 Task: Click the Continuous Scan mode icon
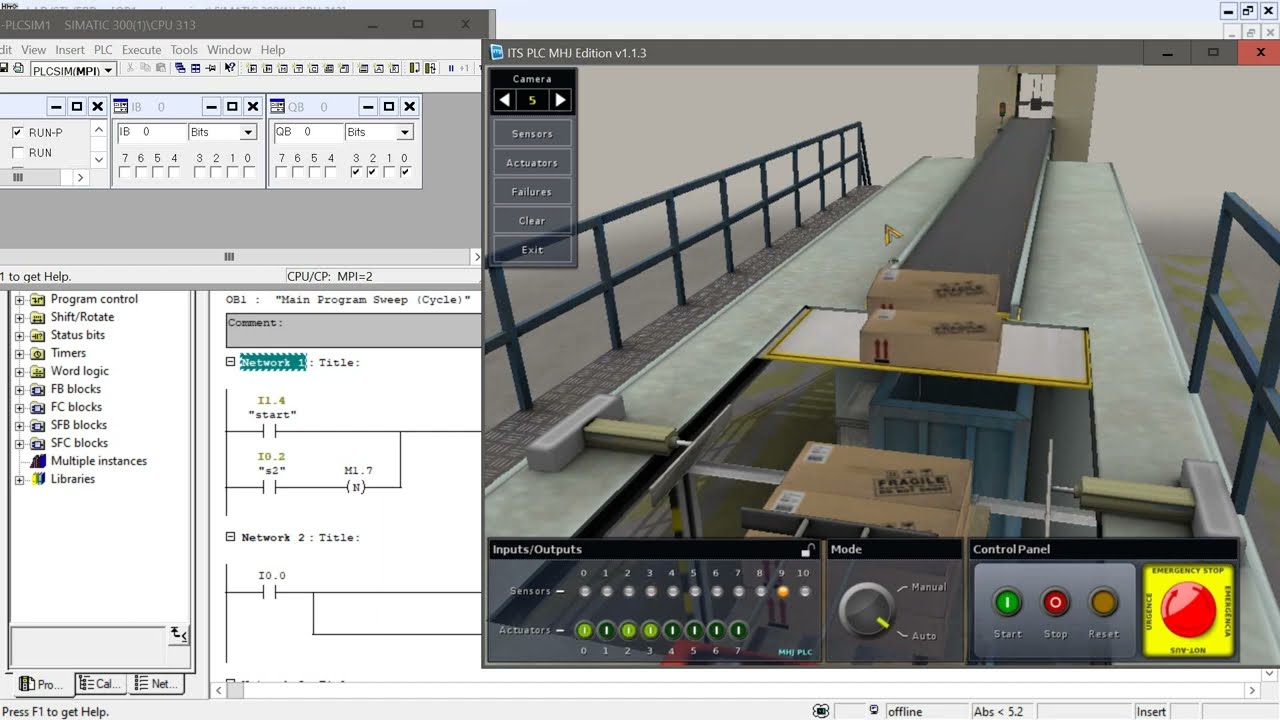(x=430, y=68)
